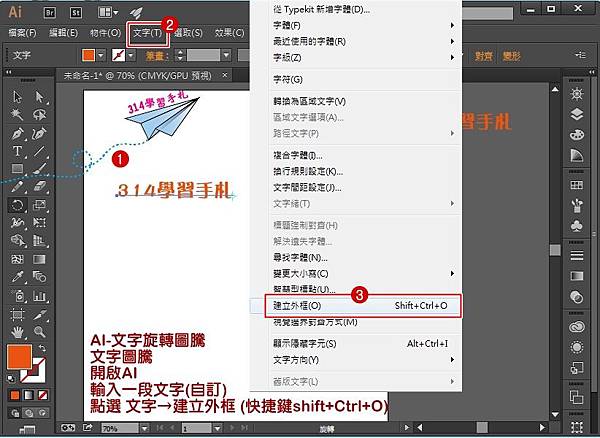
Task: Select the Rectangle tool
Action: click(x=17, y=168)
